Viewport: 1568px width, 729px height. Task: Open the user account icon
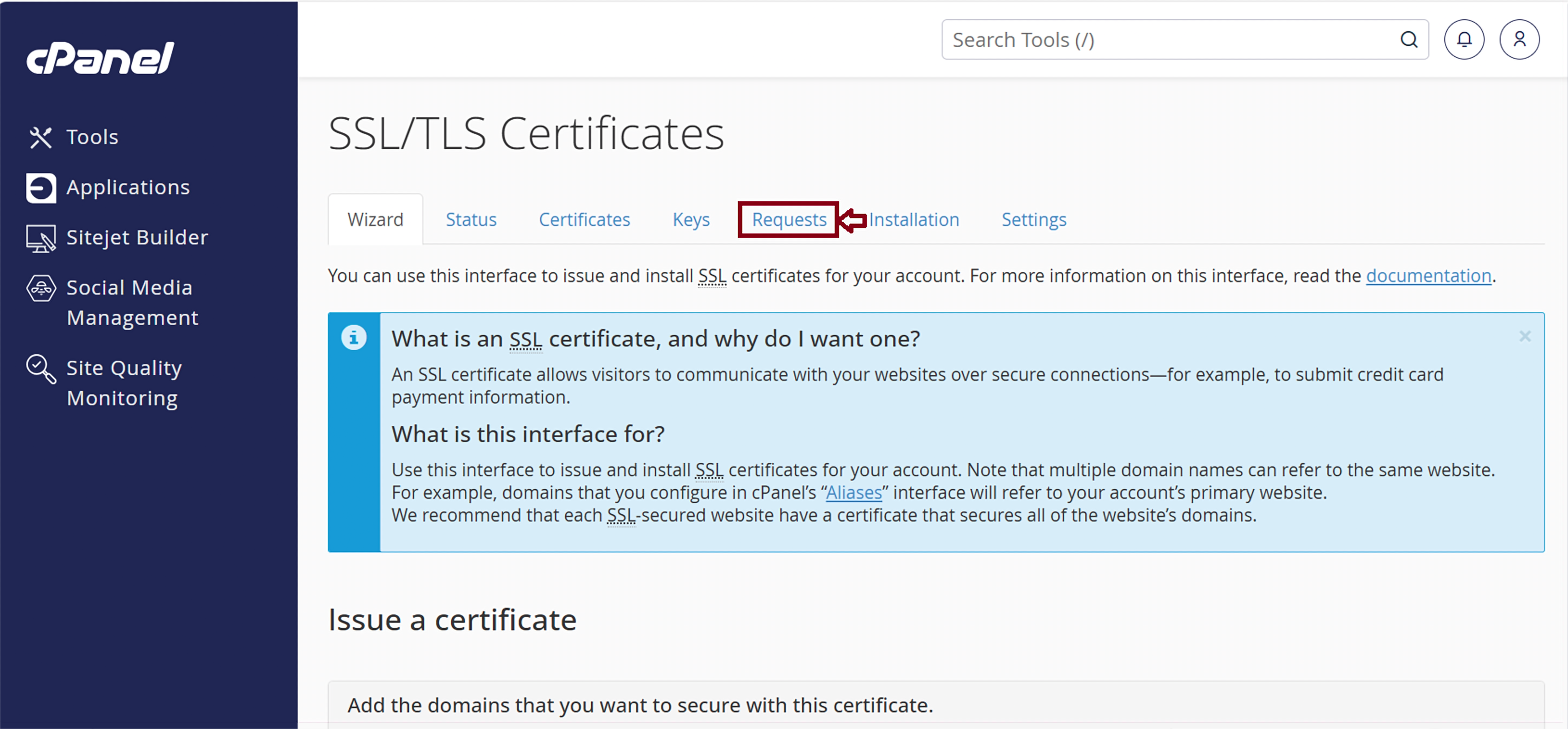coord(1519,39)
